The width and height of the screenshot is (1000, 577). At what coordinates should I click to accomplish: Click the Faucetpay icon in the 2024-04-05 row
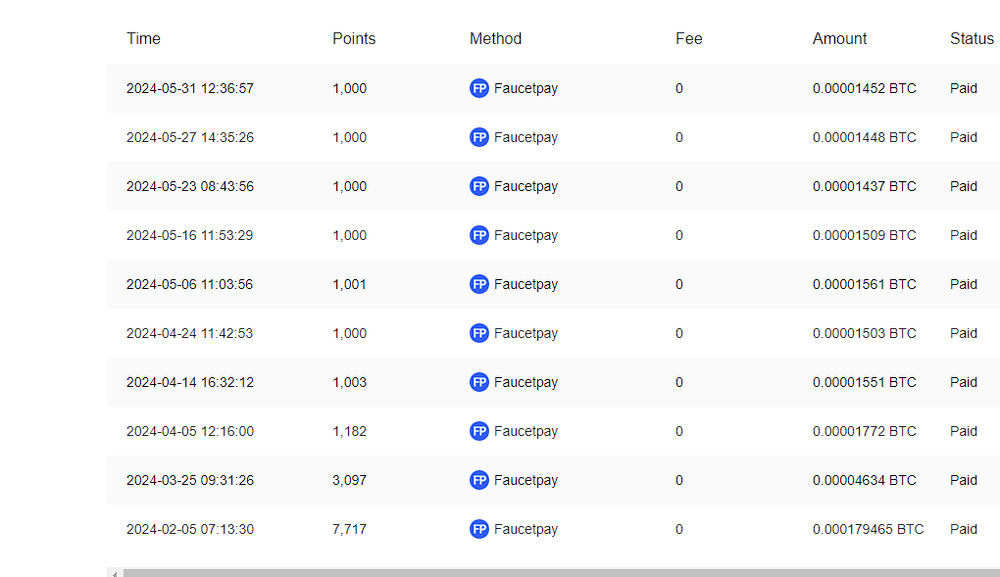click(479, 431)
